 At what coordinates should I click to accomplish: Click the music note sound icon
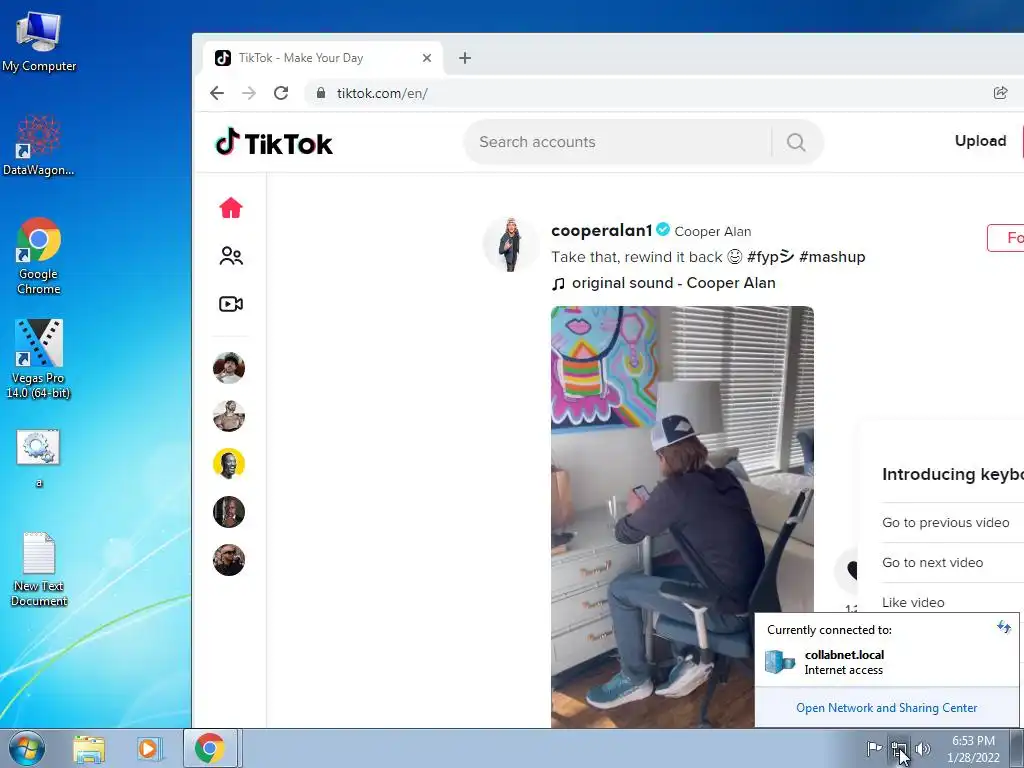pos(558,283)
